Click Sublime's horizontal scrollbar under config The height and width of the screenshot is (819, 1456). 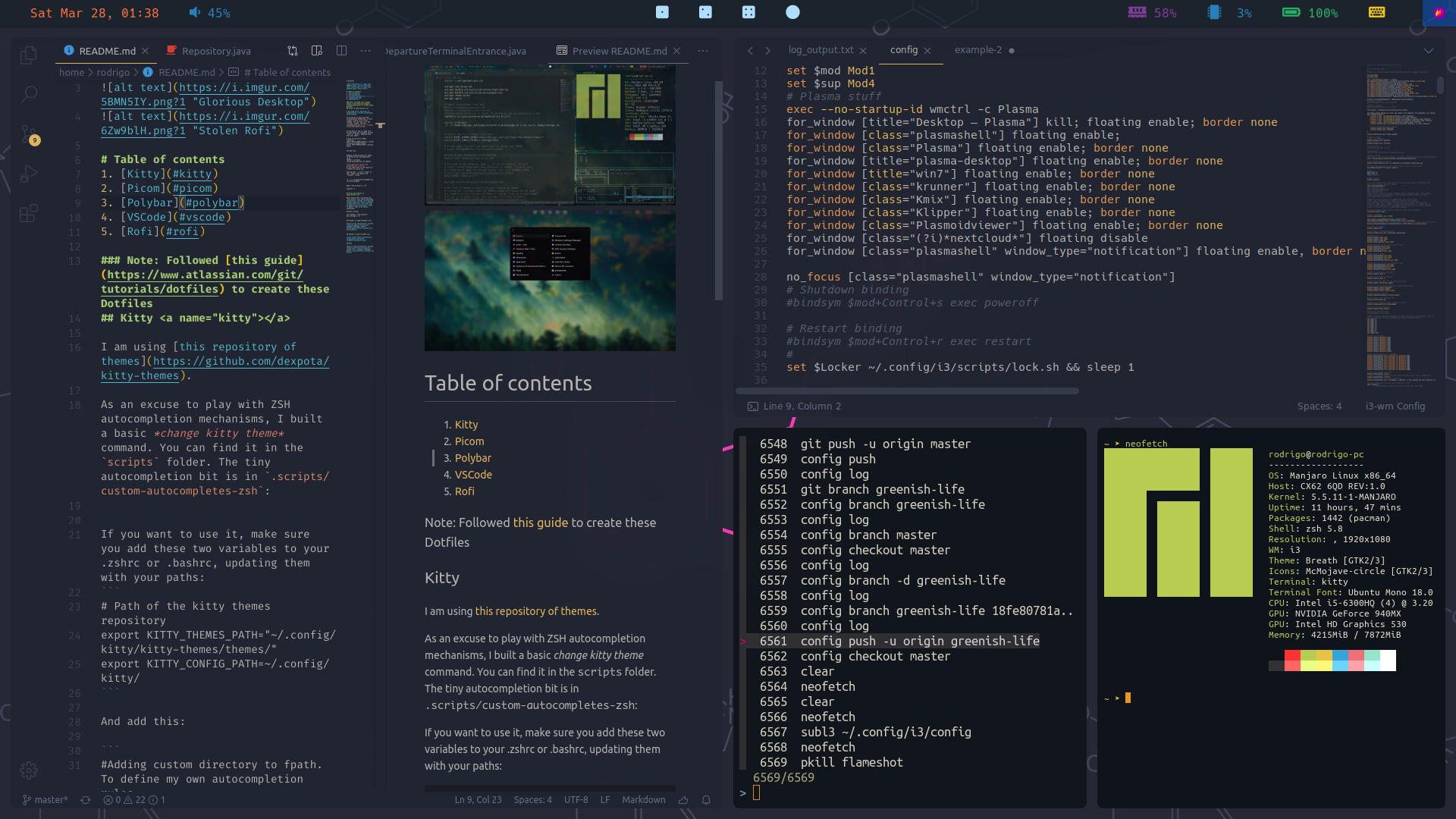(906, 391)
